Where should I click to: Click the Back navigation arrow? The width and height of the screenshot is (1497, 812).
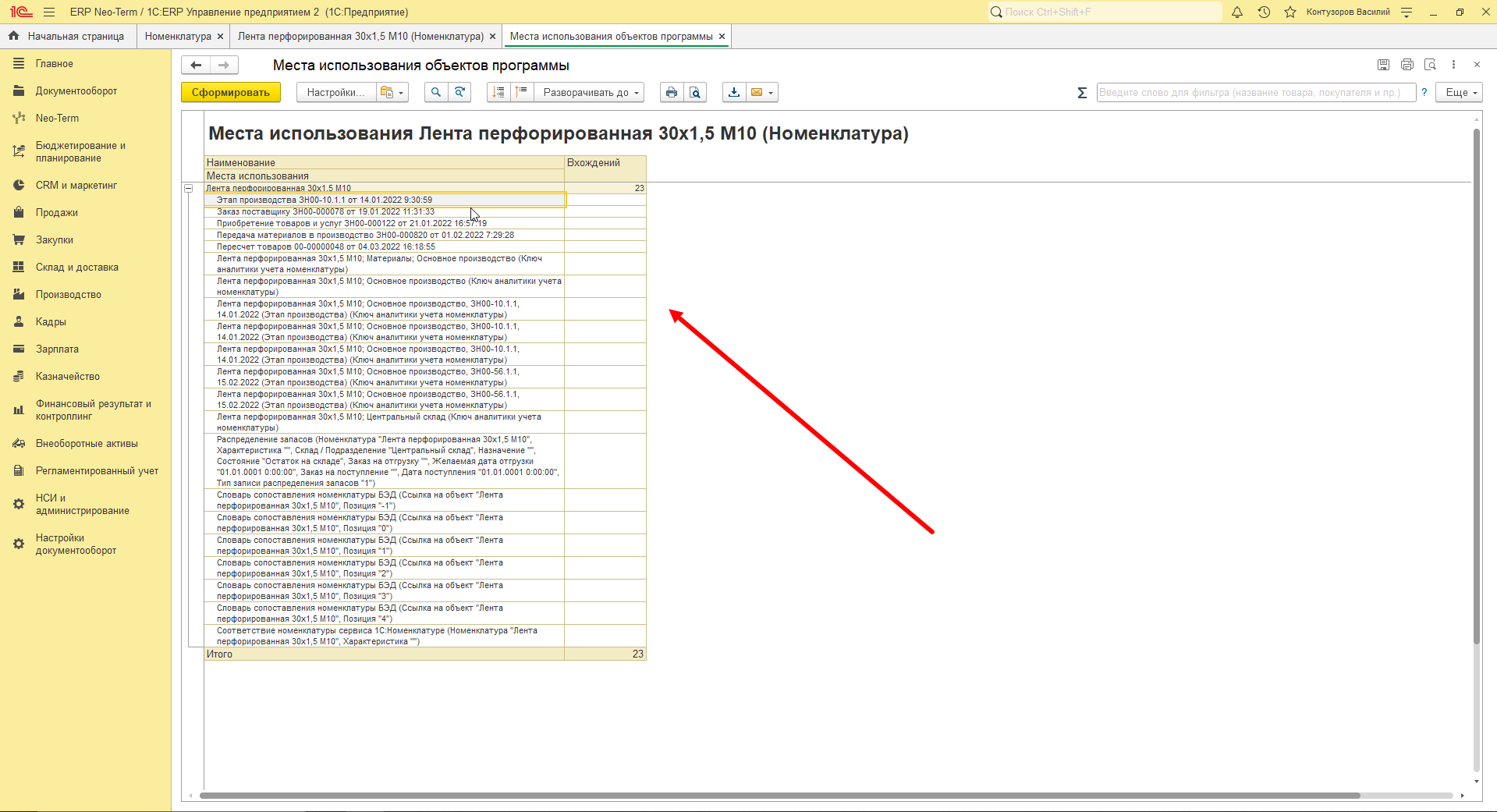tap(196, 66)
